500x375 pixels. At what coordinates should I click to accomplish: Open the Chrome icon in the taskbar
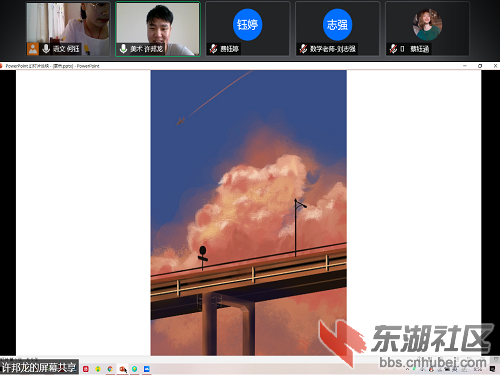click(x=110, y=369)
